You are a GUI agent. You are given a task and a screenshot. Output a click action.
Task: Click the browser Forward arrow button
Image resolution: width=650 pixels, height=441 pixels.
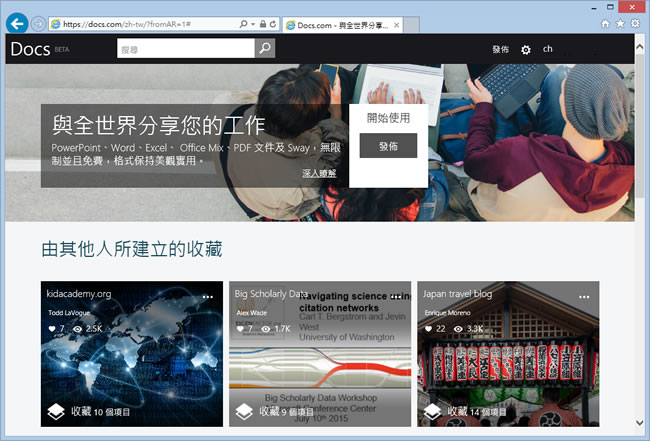click(38, 23)
